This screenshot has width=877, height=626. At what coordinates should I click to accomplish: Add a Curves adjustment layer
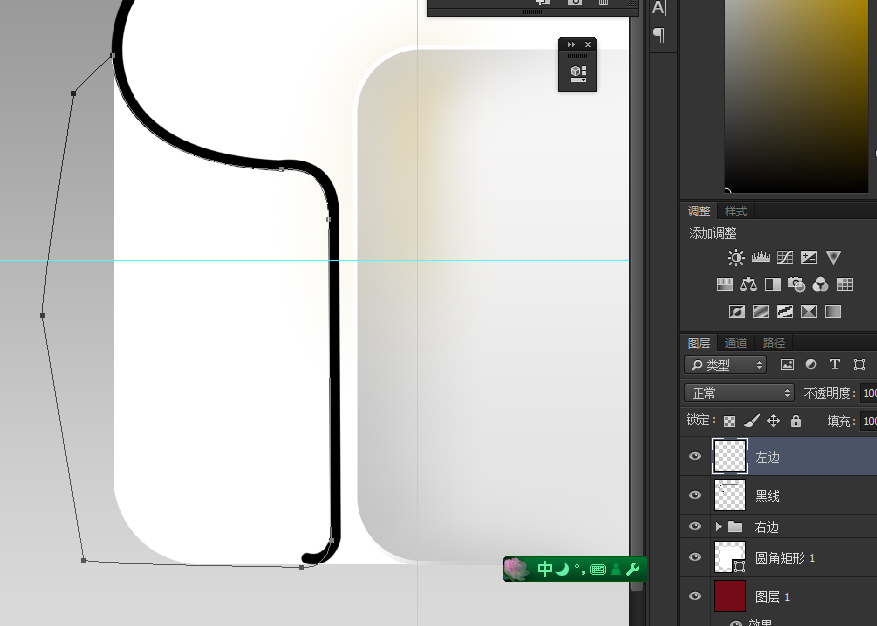[x=785, y=257]
